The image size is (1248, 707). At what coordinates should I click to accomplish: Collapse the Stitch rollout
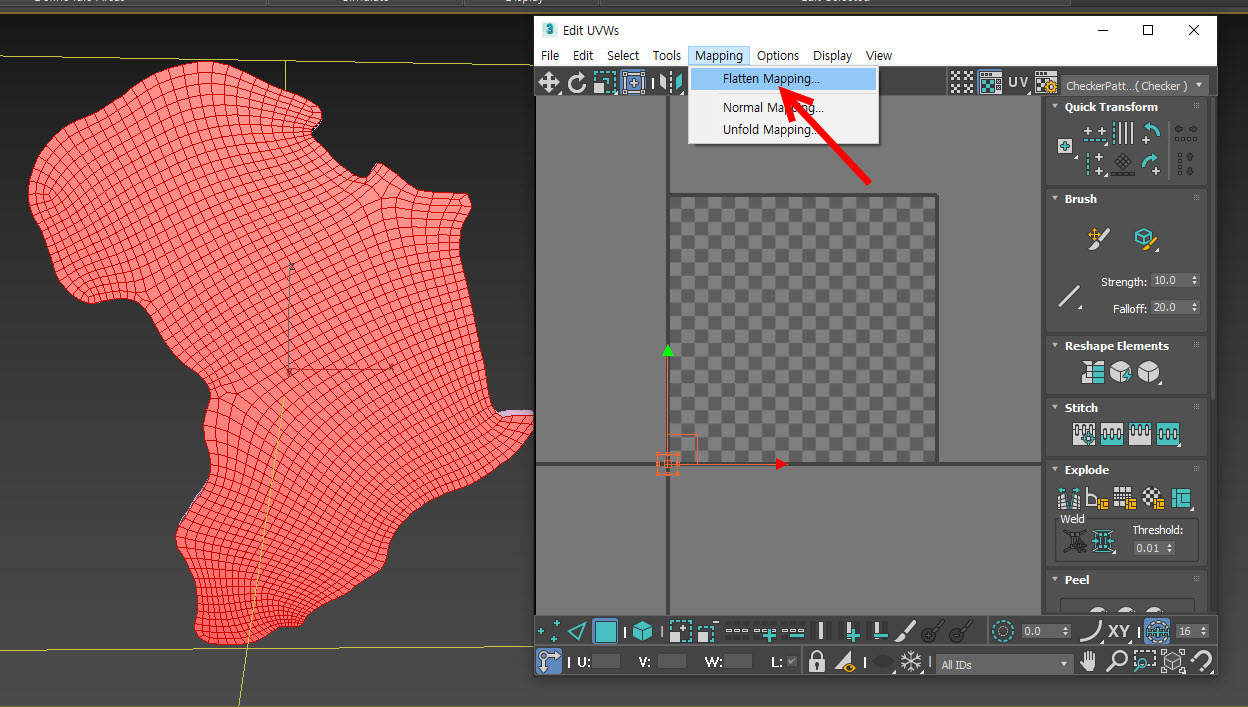coord(1055,408)
